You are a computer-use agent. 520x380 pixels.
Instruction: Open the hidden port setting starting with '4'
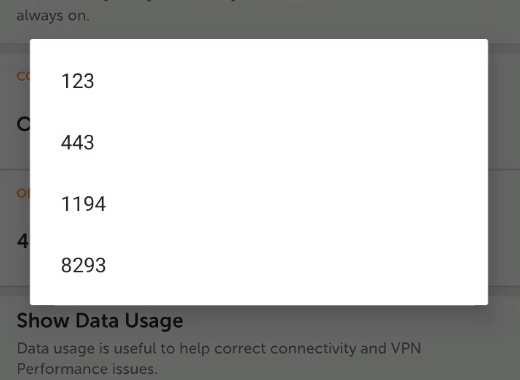click(x=23, y=241)
